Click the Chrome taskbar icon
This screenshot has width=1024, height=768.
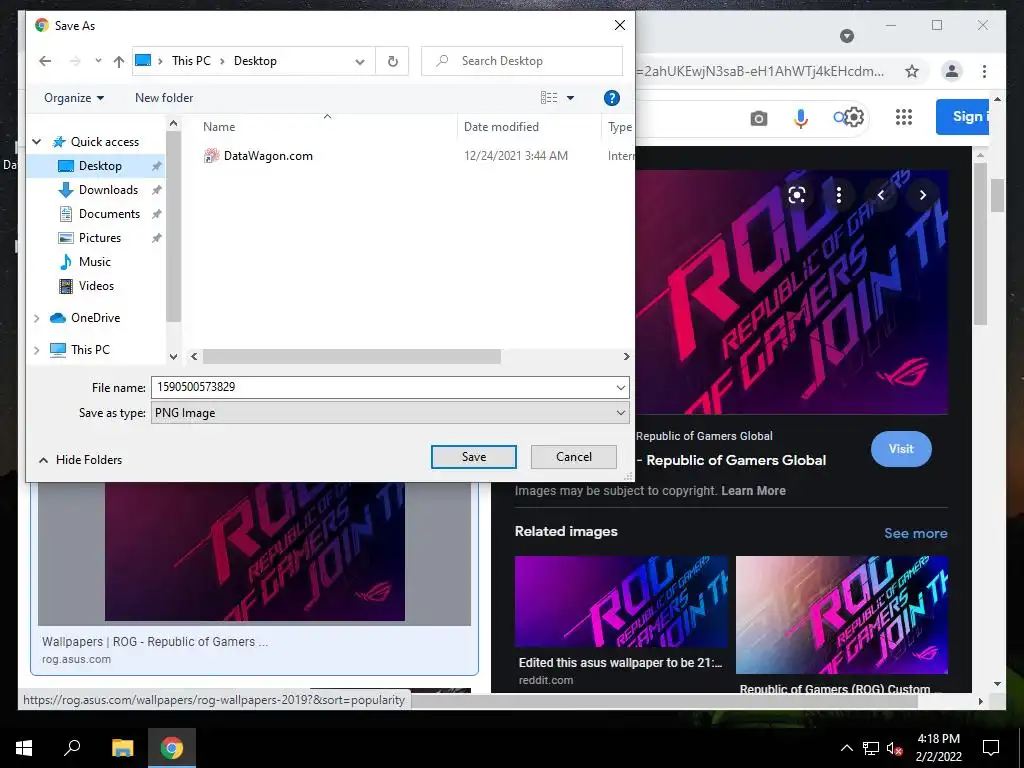[172, 748]
